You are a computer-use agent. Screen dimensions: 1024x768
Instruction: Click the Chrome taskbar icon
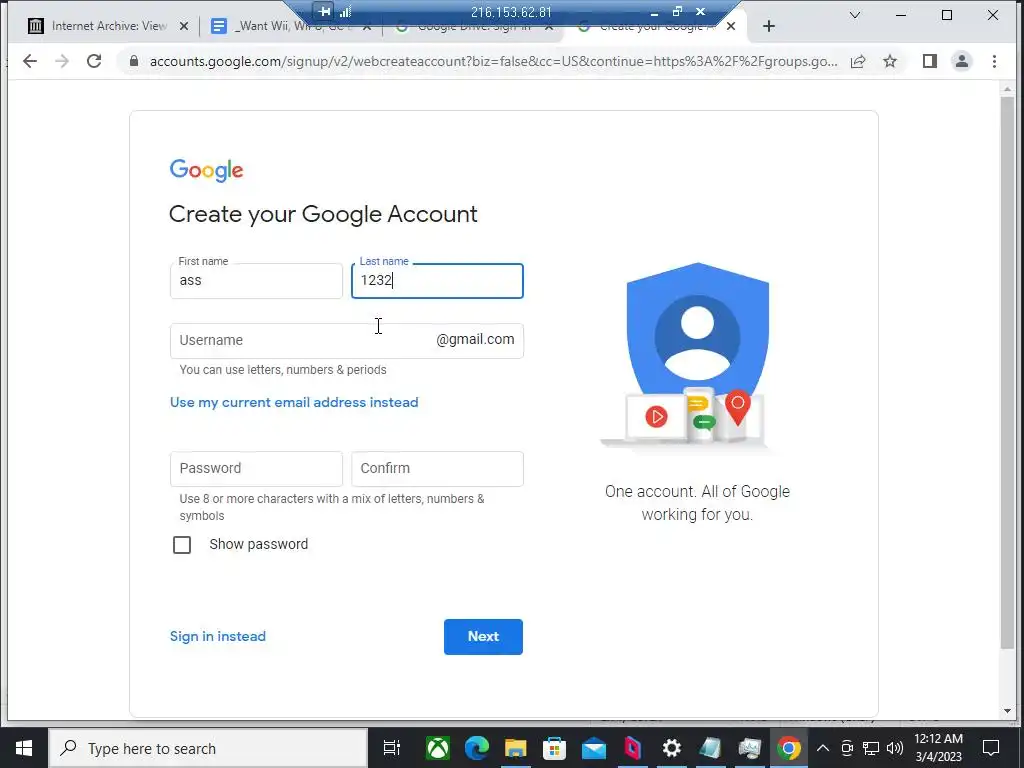point(788,748)
